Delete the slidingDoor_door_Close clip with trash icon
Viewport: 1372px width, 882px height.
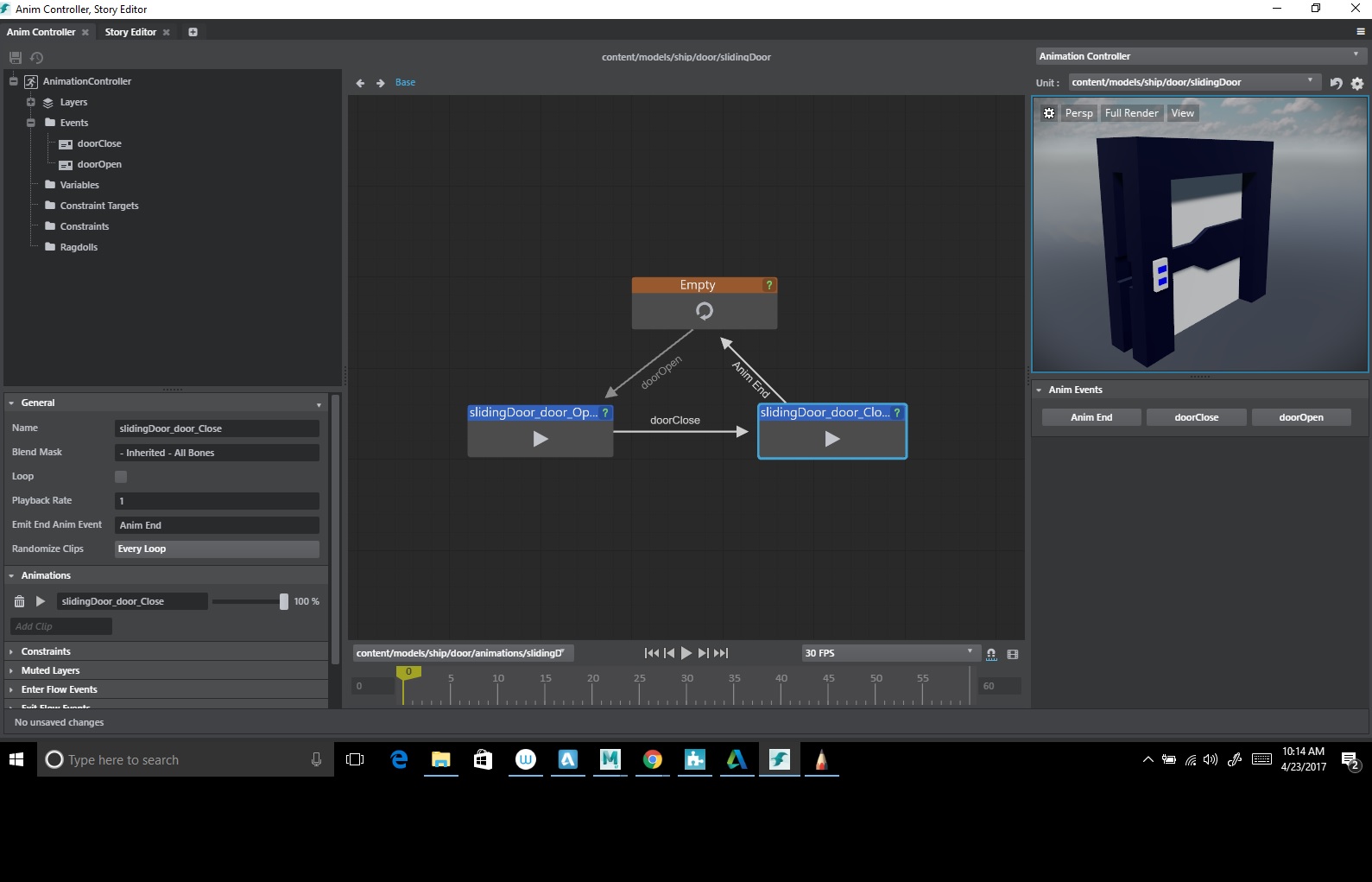pyautogui.click(x=19, y=601)
